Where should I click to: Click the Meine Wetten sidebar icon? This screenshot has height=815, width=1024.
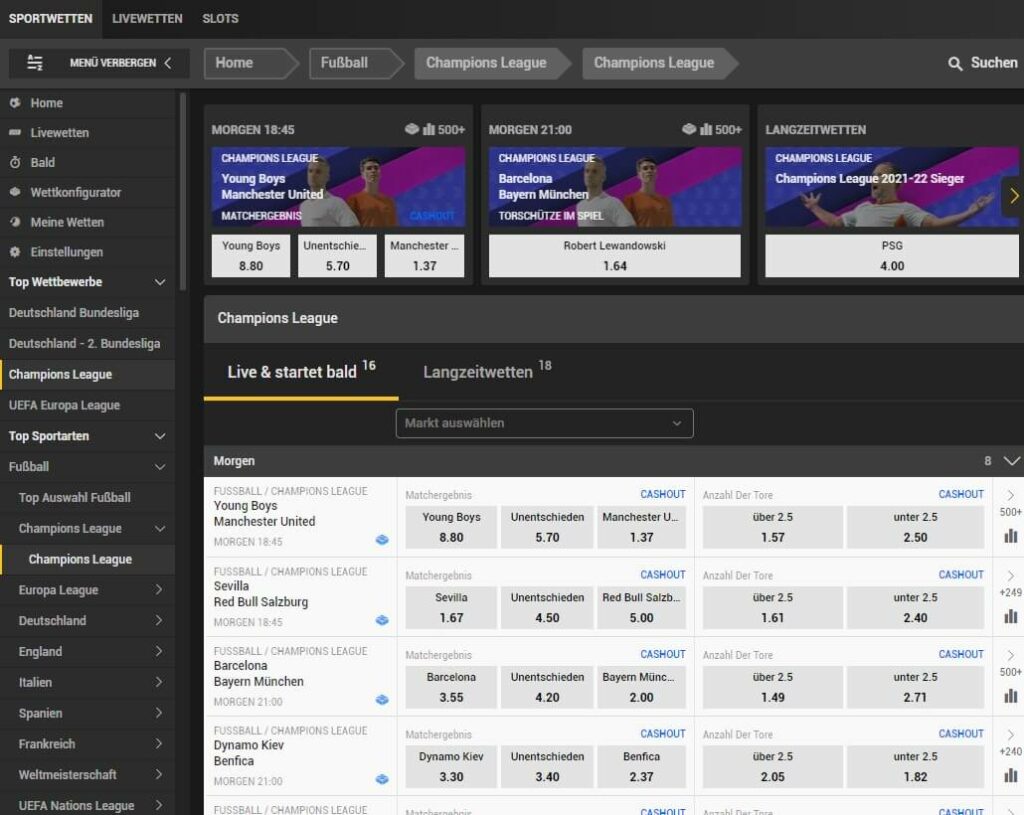(15, 222)
